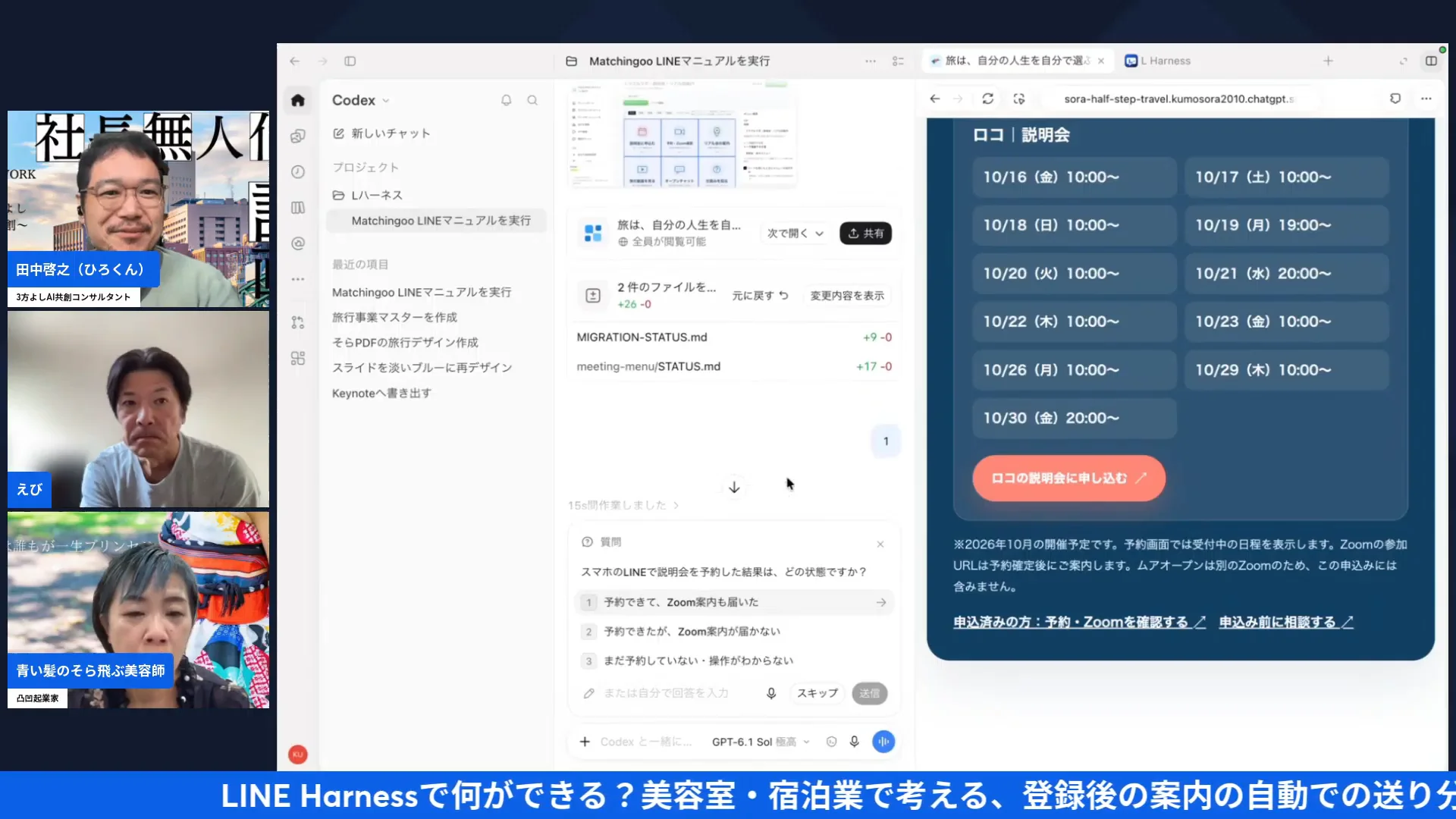This screenshot has height=819, width=1456.
Task: Open the thread options three-dots menu
Action: point(871,61)
